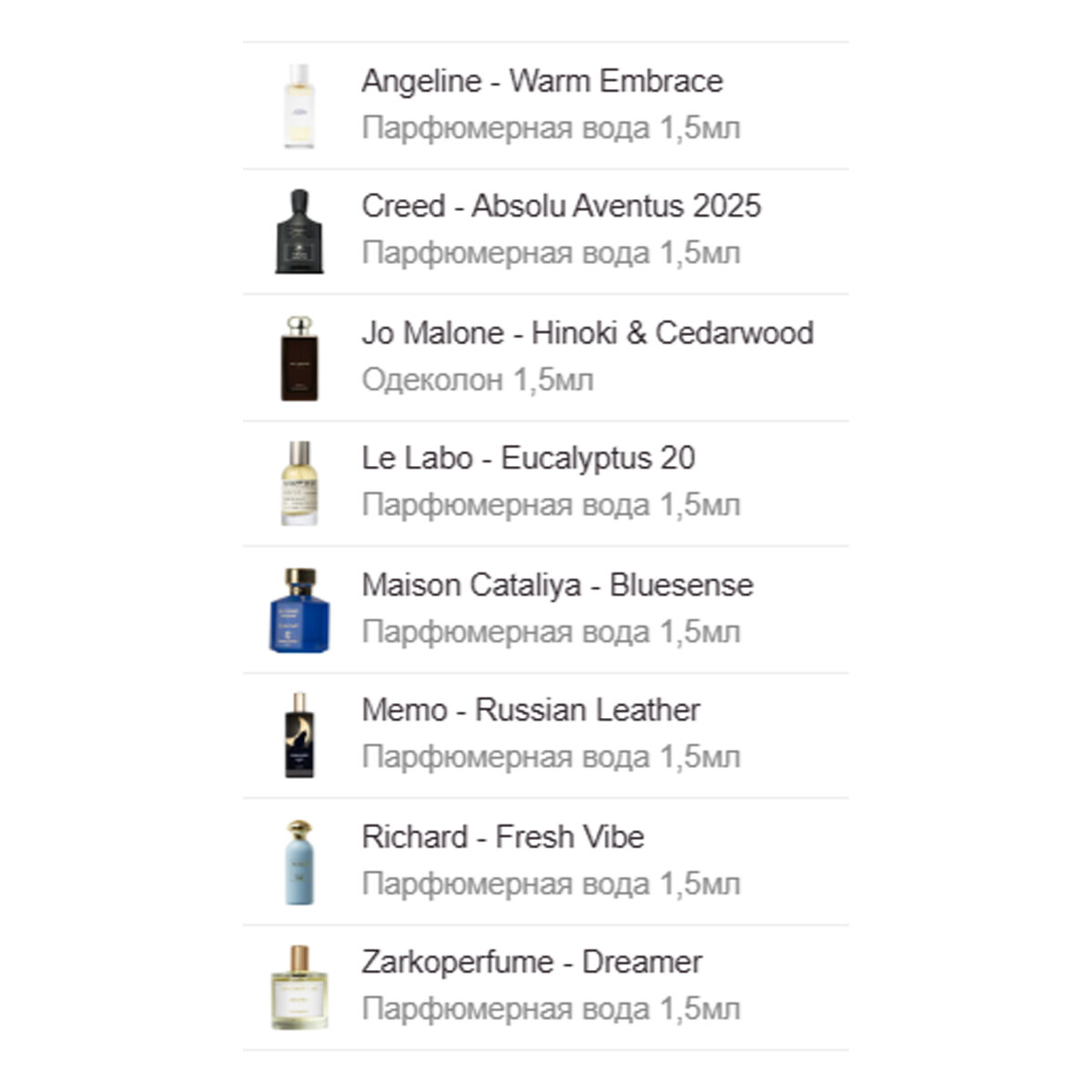Open Richard - Fresh Vibe title

[x=503, y=837]
